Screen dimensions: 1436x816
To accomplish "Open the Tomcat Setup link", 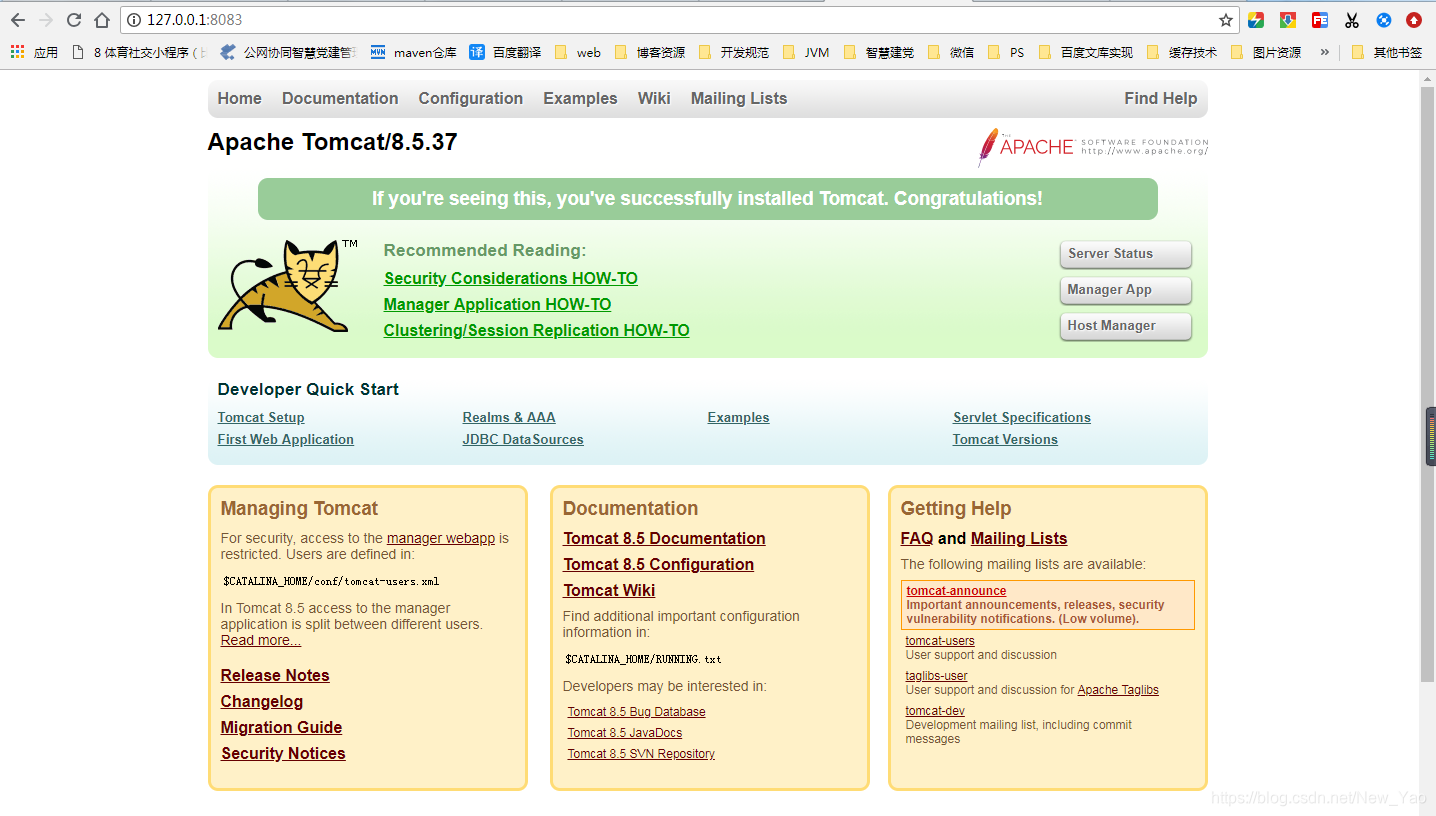I will (261, 417).
